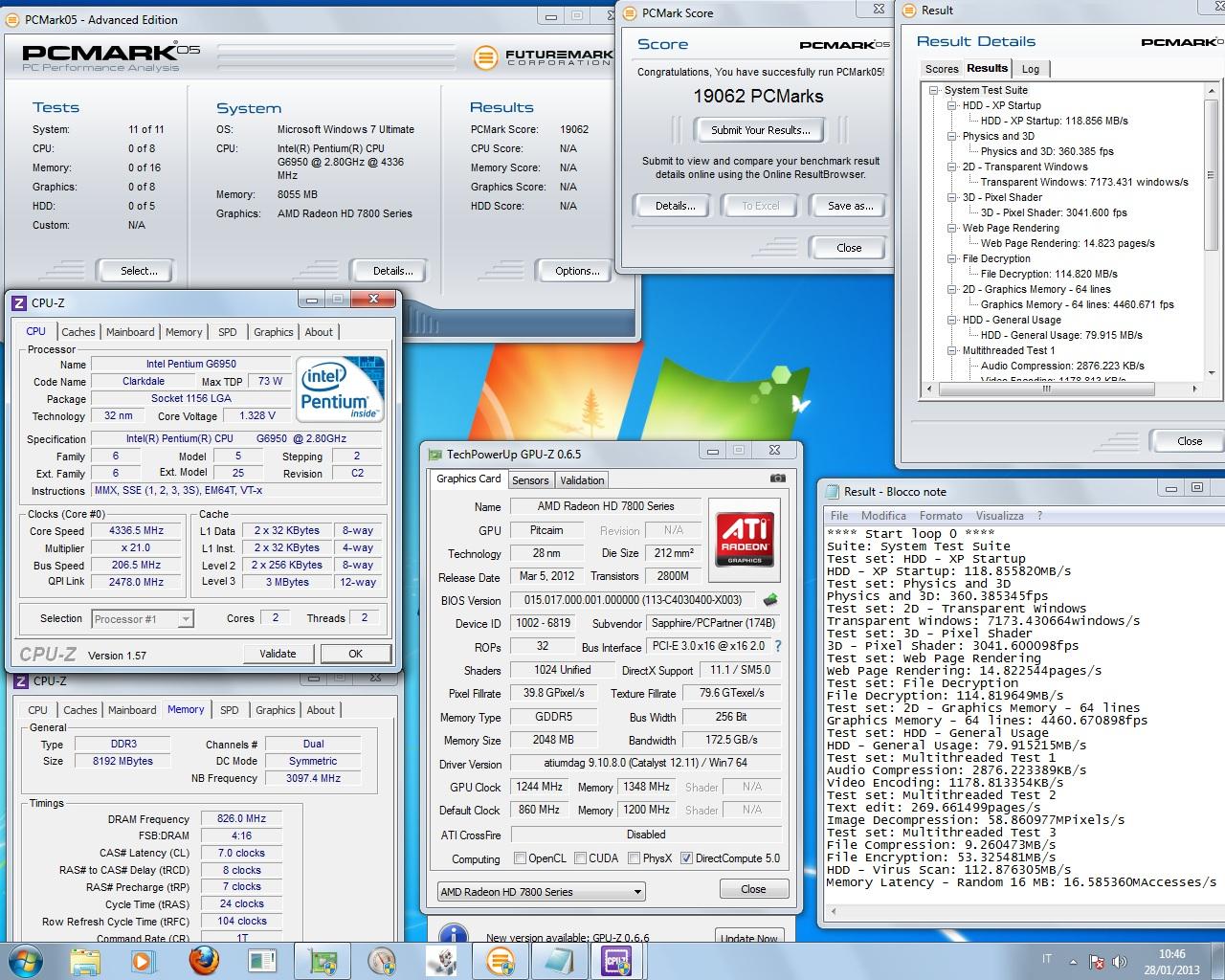Open the AMD Radeon HD 7800 Series dropdown

(541, 892)
